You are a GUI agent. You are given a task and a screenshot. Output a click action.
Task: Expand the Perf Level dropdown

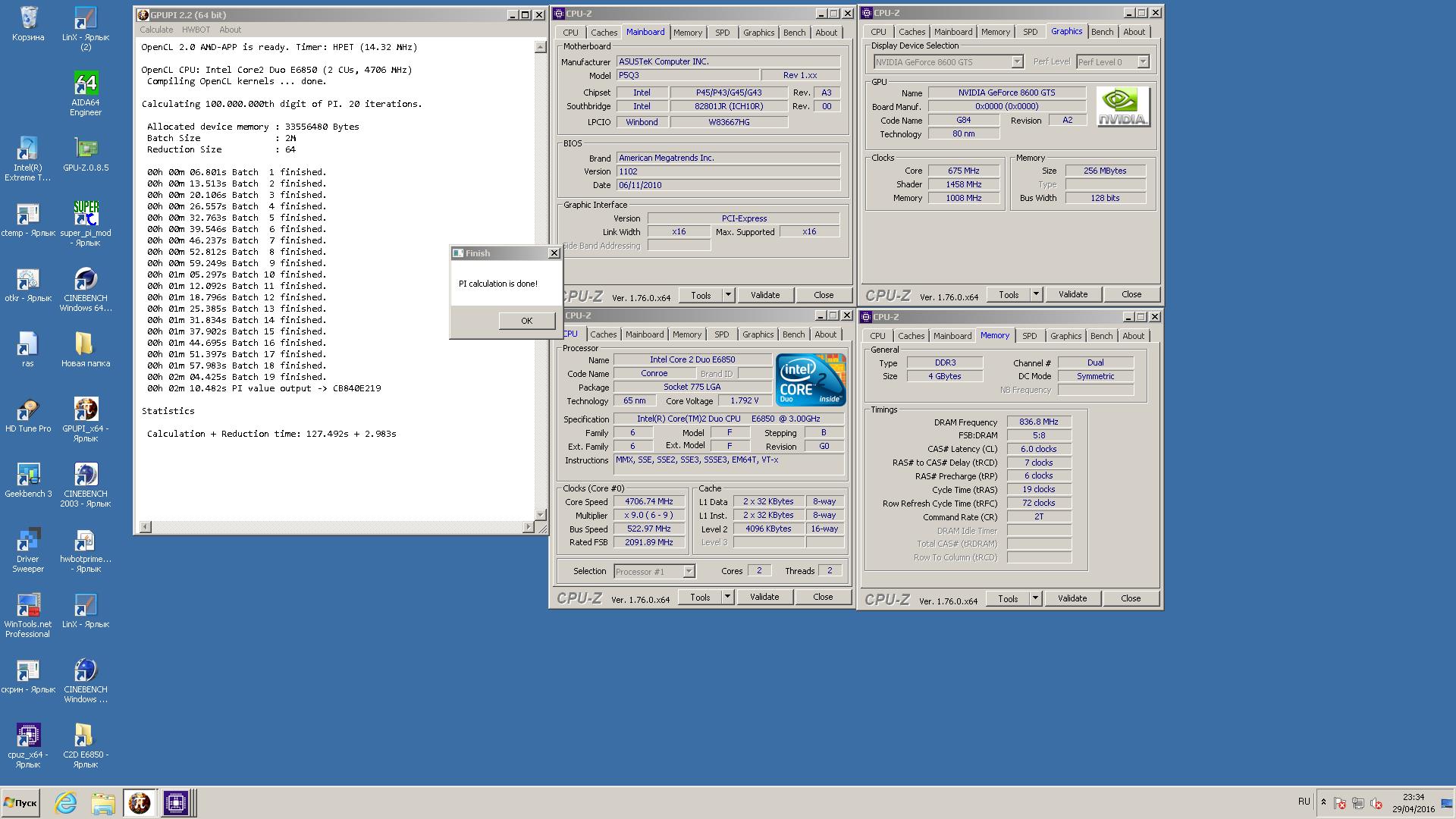(x=1143, y=62)
